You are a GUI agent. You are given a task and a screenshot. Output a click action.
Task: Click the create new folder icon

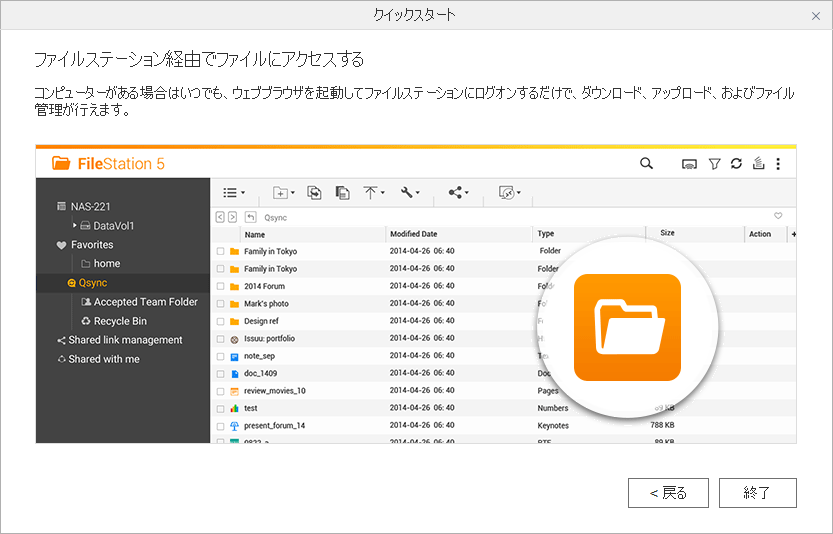tap(280, 192)
